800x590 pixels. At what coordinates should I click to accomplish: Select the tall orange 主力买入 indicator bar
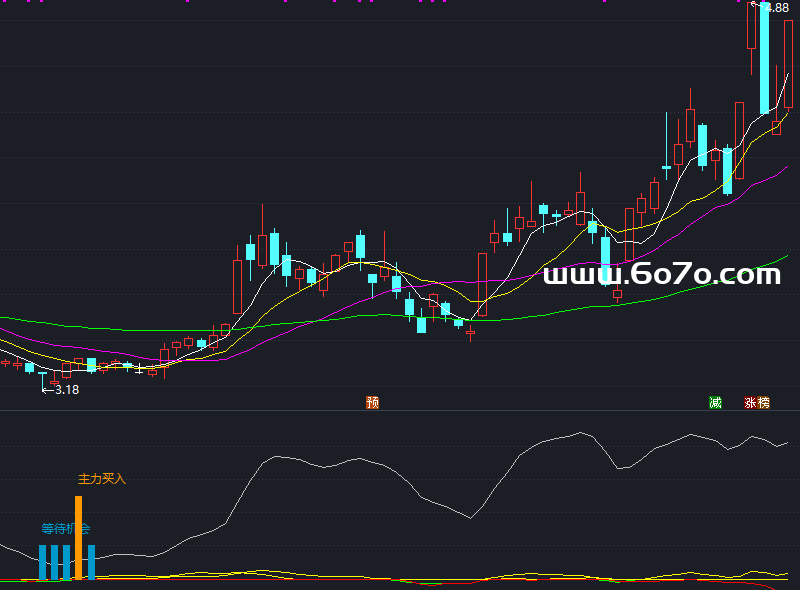pos(79,538)
